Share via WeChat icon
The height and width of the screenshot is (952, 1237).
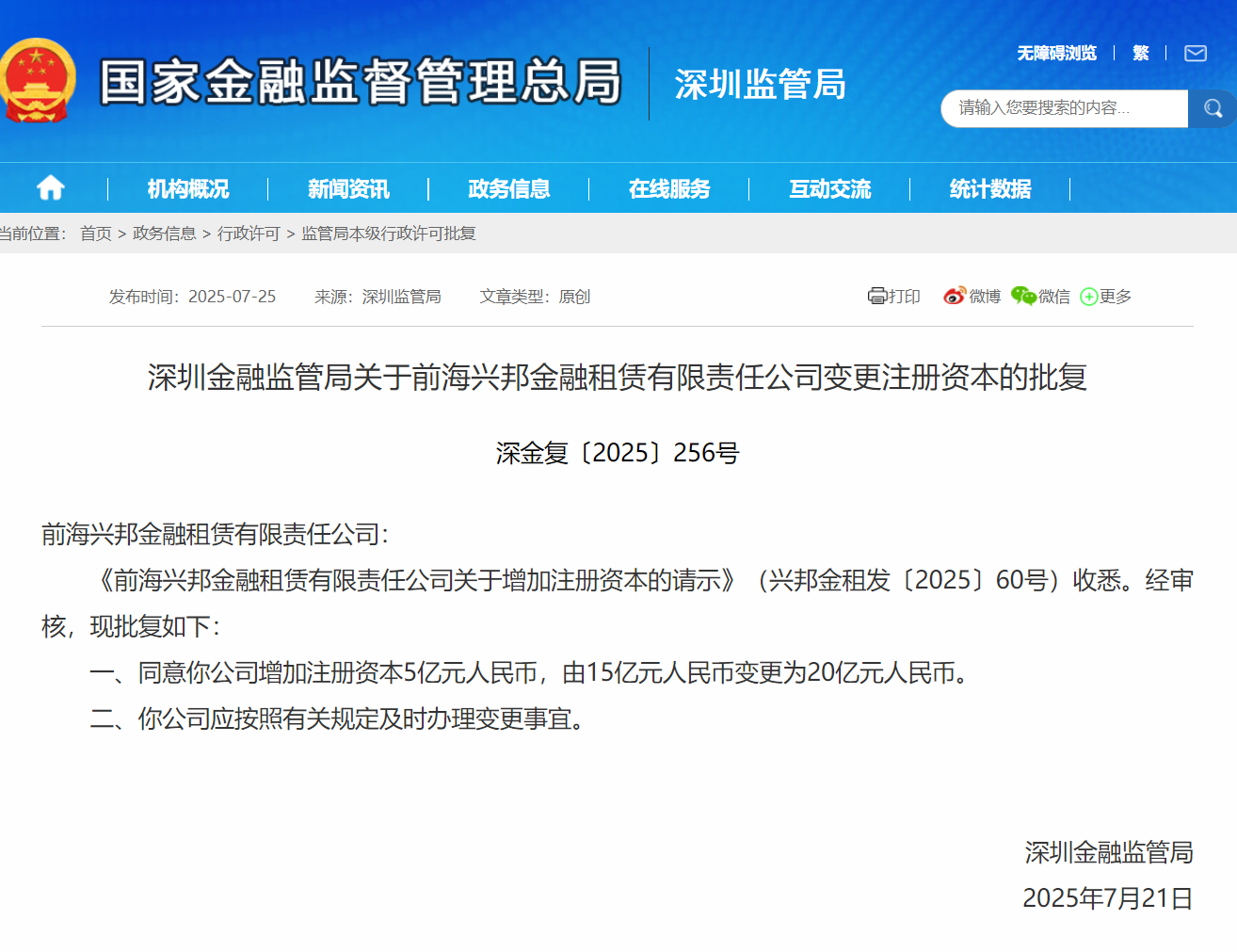point(1023,296)
